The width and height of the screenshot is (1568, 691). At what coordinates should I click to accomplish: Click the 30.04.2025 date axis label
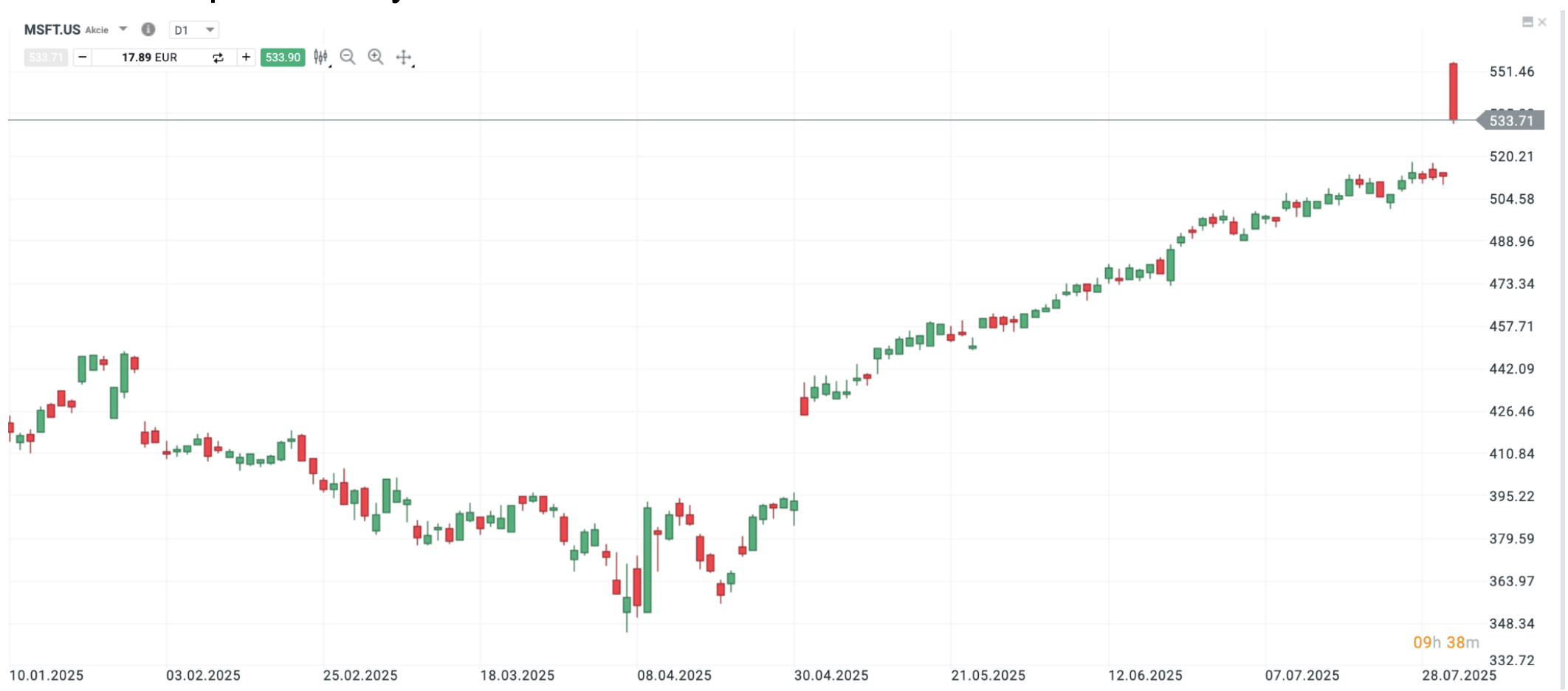coord(831,675)
